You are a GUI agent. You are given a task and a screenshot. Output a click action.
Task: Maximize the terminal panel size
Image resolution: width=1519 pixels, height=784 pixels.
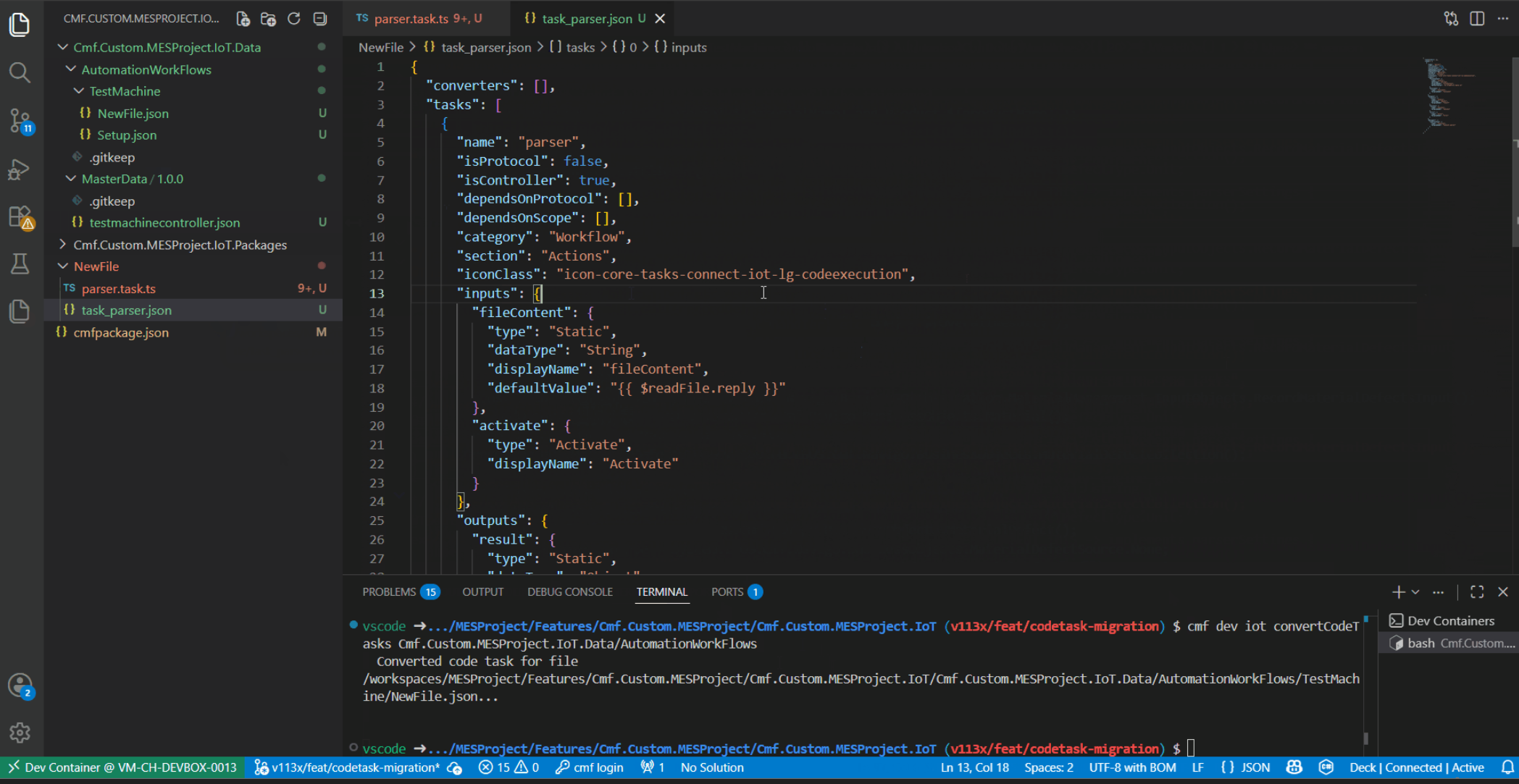1477,592
